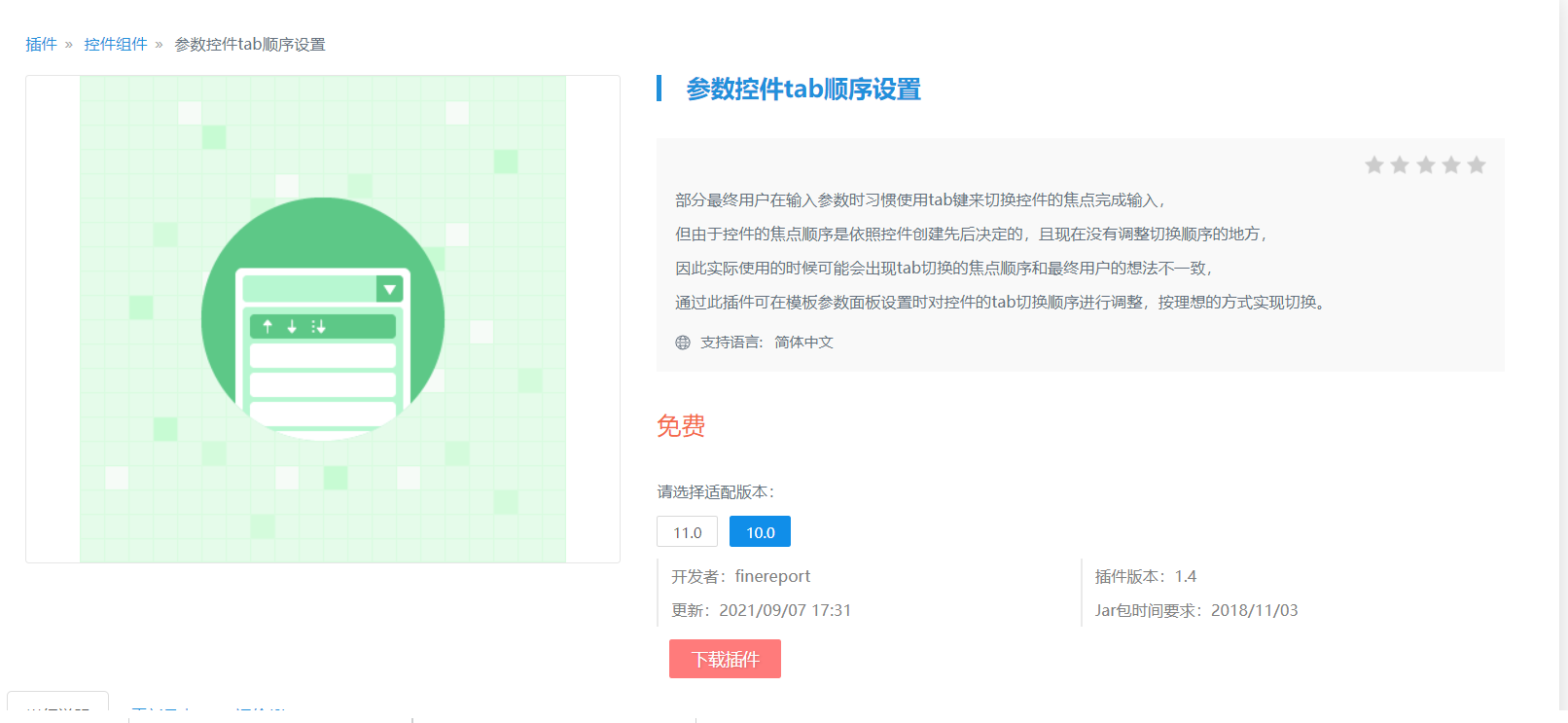Viewport: 1568px width, 723px height.
Task: Rate plugin with the second star
Action: coord(1400,165)
